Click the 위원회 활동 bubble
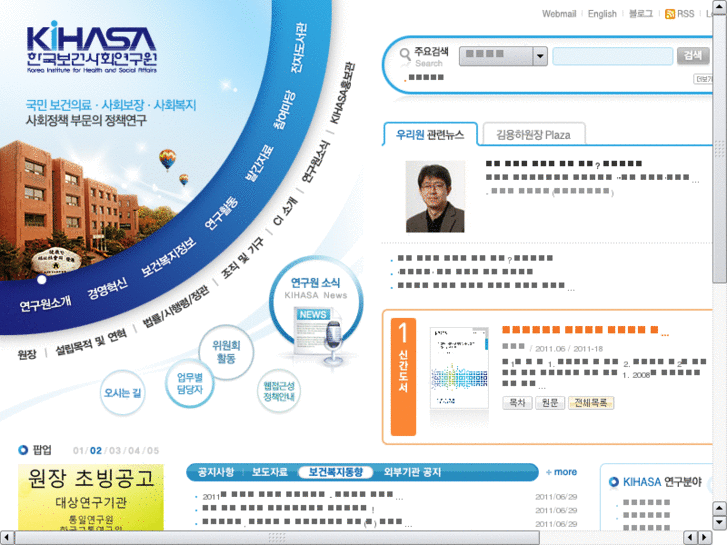 [226, 352]
